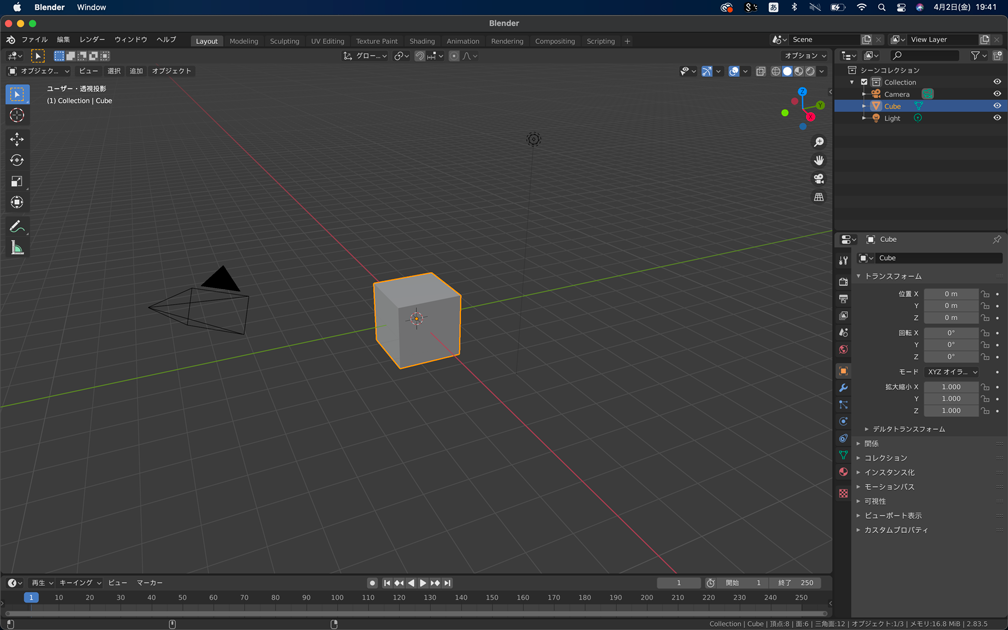Open the ファイル menu

[x=35, y=39]
